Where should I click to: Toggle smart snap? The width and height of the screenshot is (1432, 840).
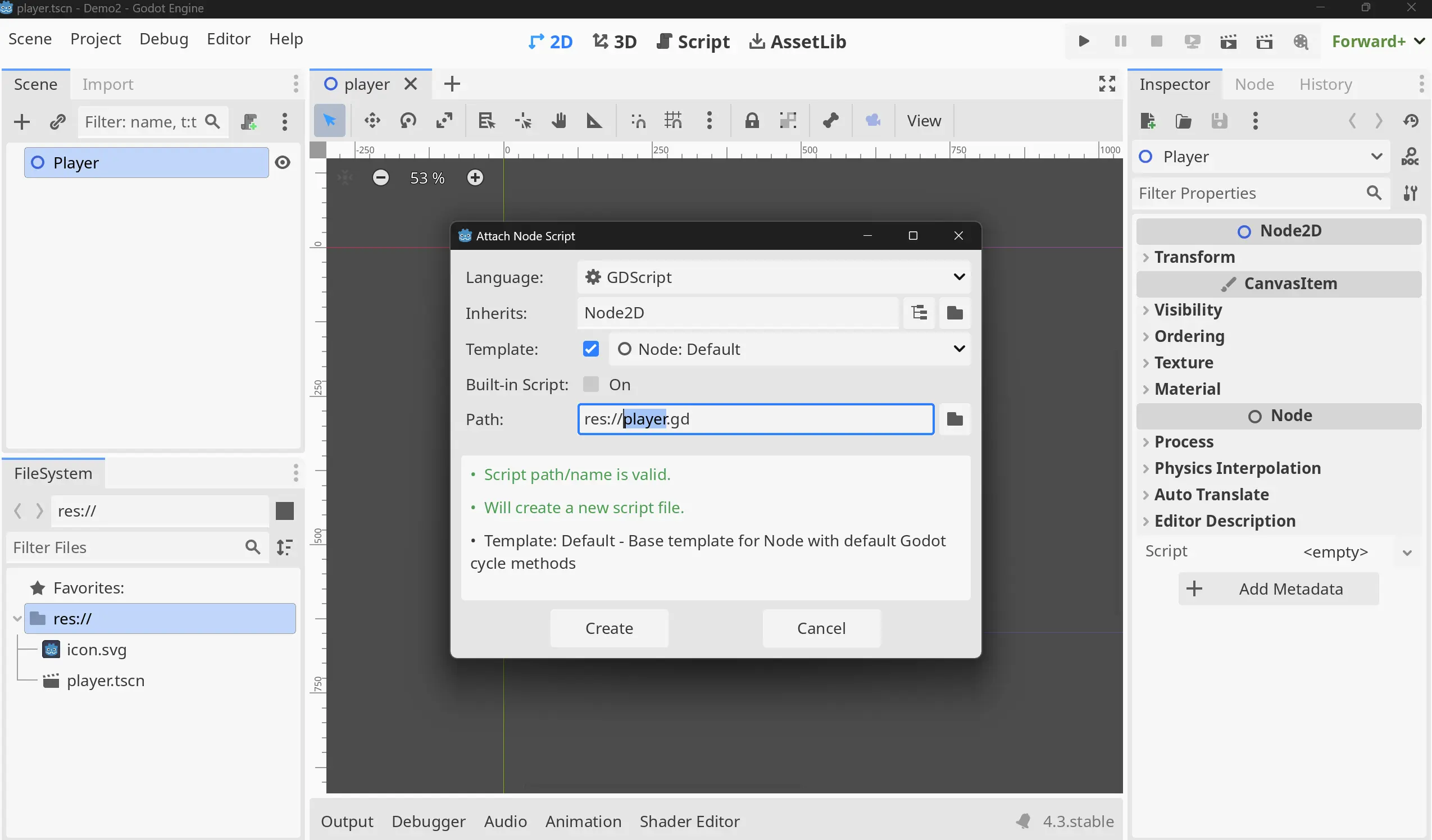tap(638, 120)
